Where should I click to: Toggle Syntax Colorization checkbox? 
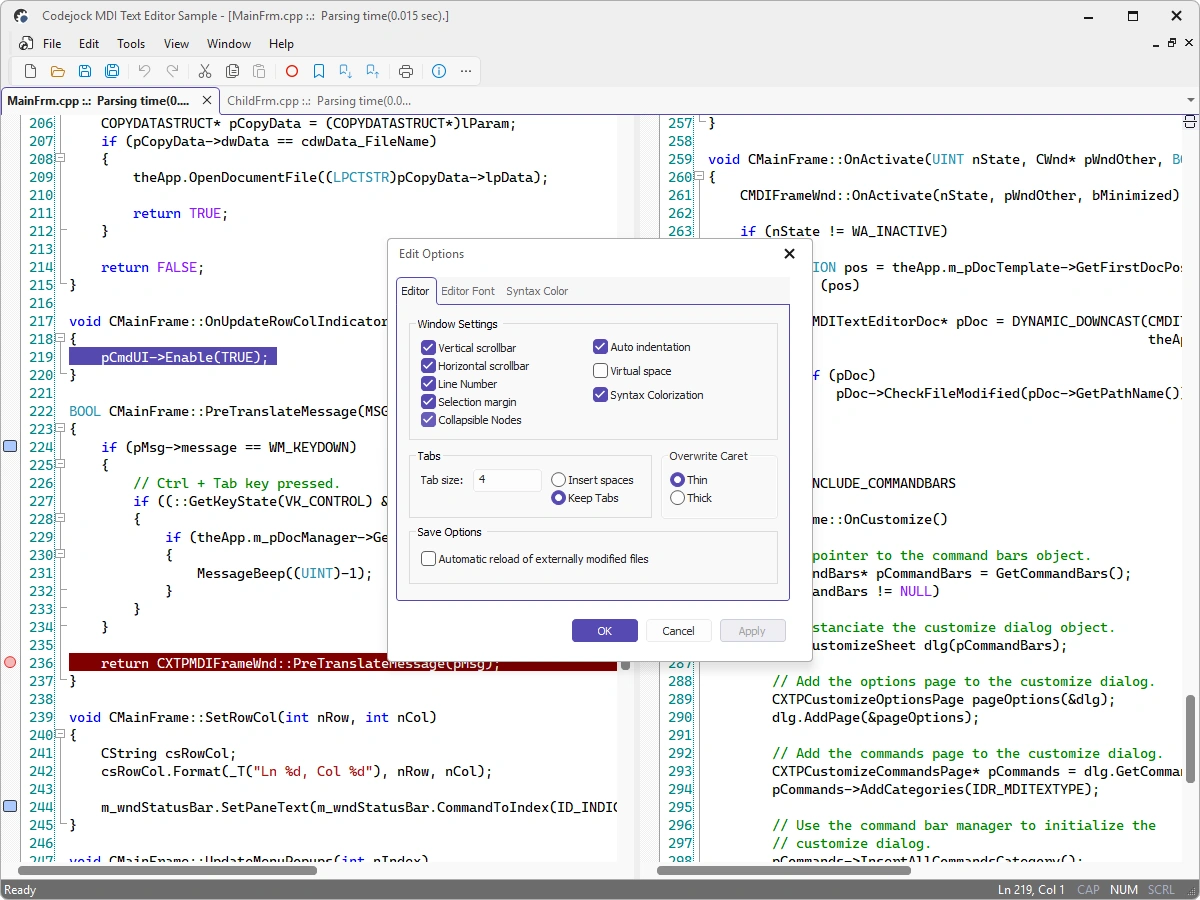click(600, 395)
